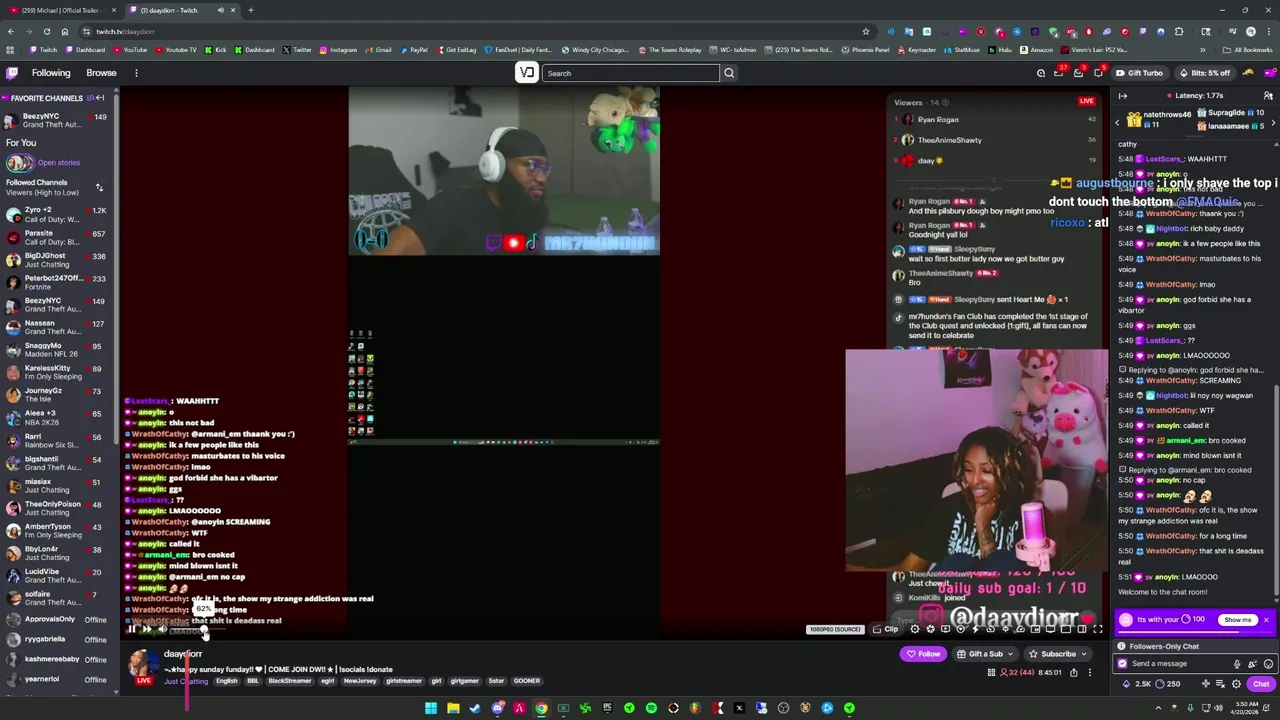Screen dimensions: 1280x720
Task: Focus the Twitch search field
Action: point(630,73)
